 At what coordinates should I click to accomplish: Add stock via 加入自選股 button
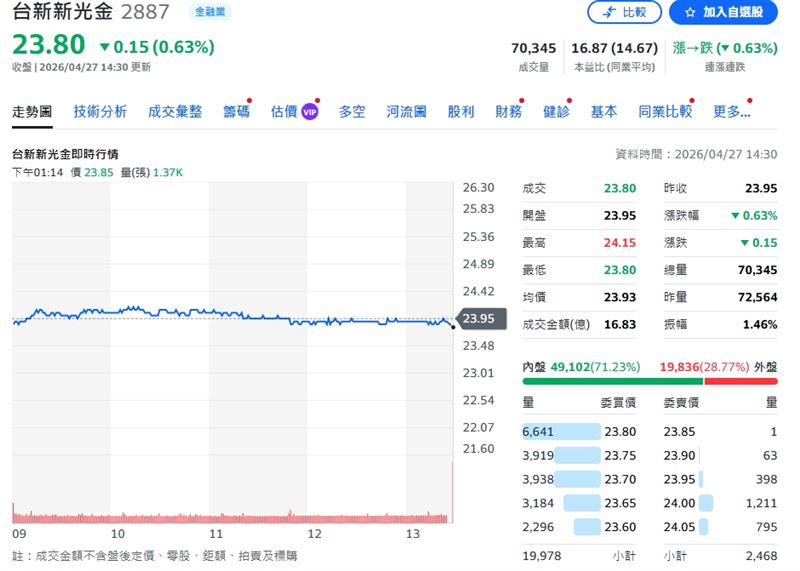pyautogui.click(x=723, y=12)
